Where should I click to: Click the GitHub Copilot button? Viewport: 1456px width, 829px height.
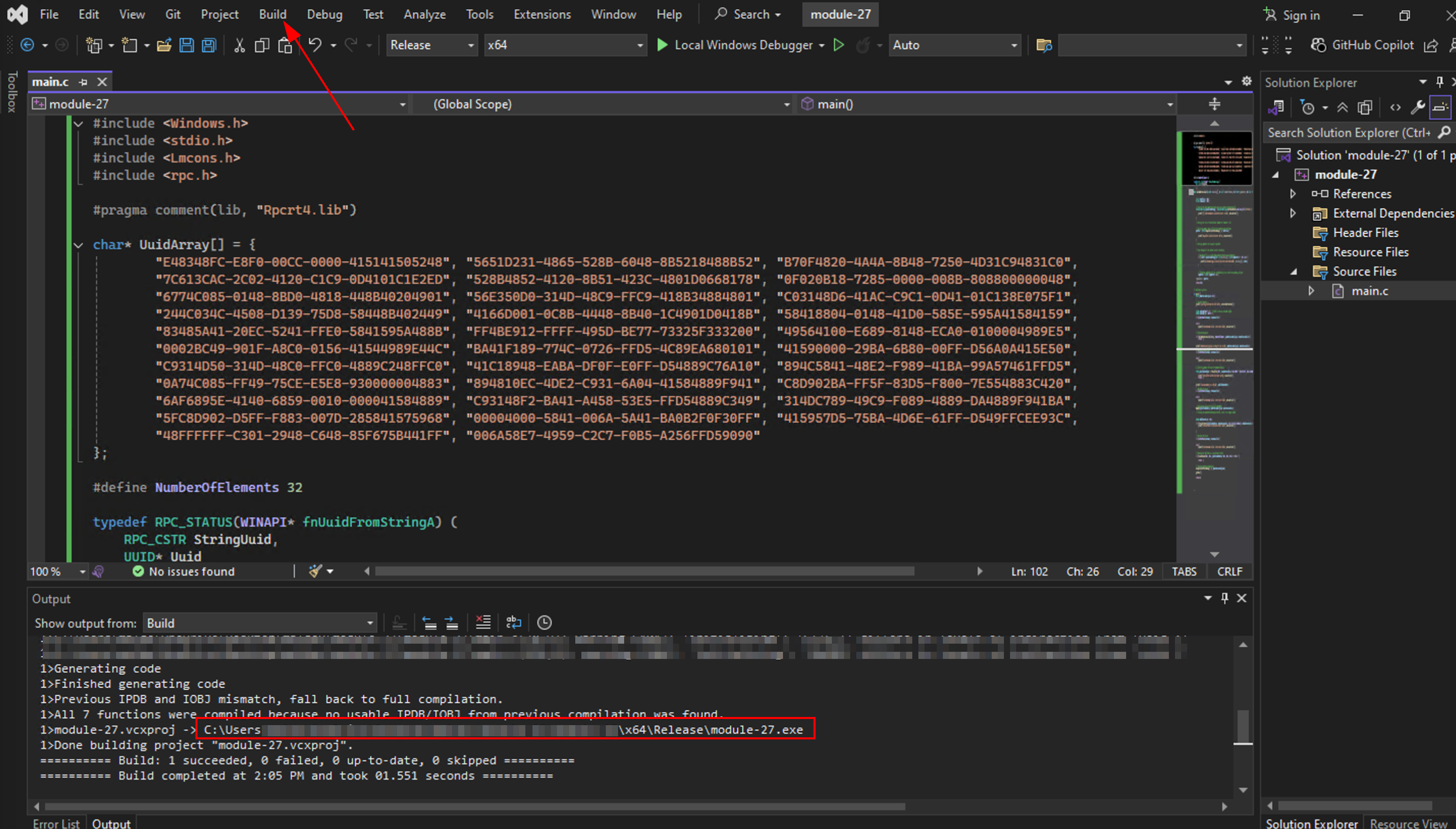1362,45
